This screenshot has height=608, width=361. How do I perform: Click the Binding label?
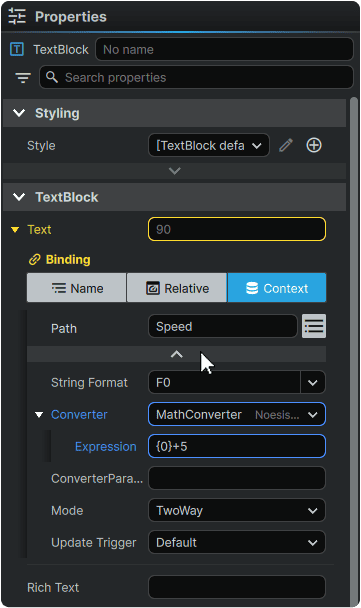click(x=68, y=259)
